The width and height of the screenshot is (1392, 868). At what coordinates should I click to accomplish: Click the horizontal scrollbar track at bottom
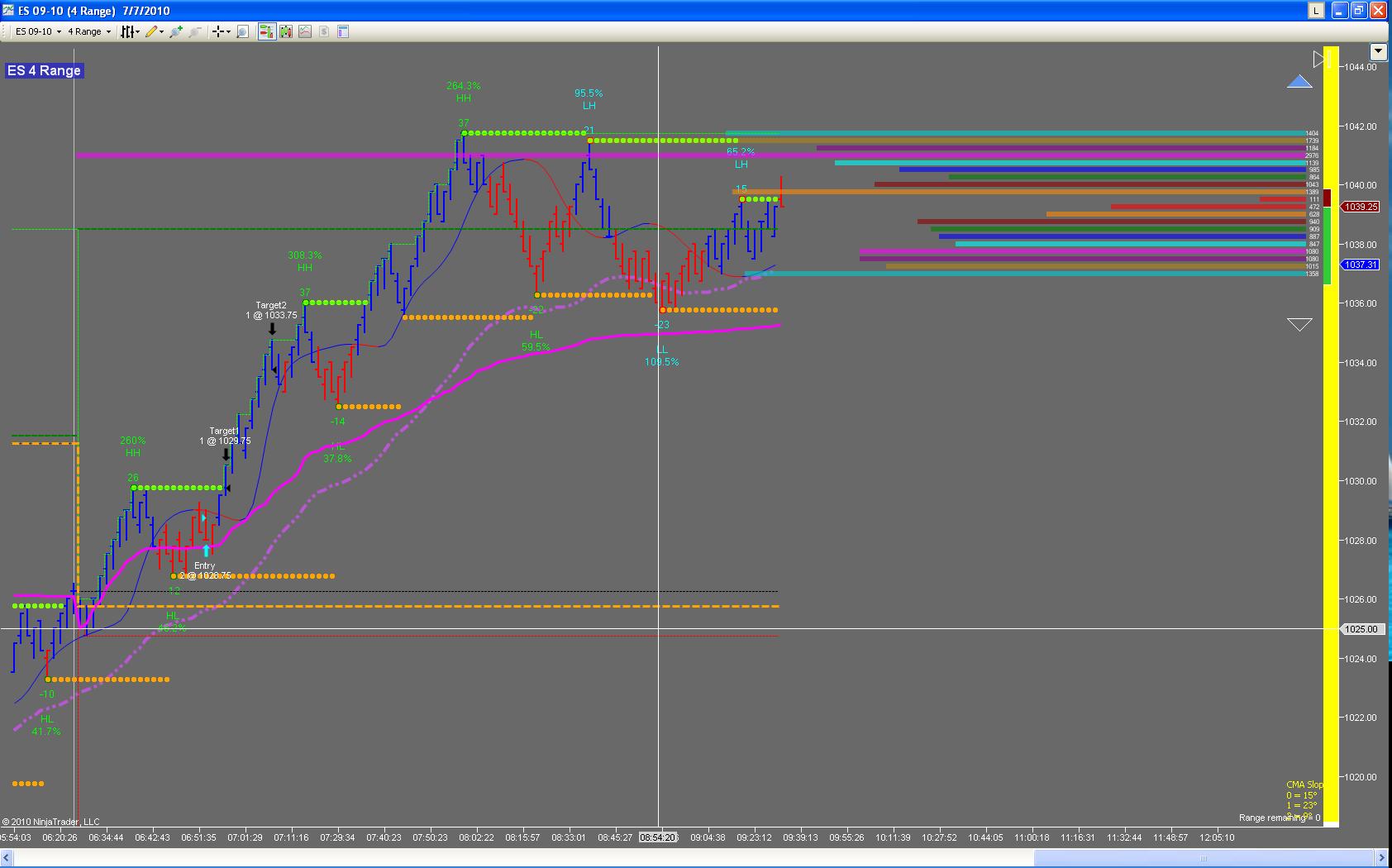tap(693, 857)
